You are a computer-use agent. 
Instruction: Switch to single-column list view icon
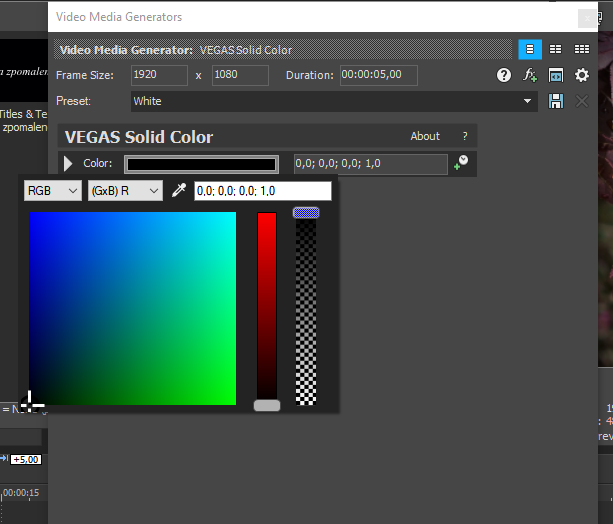coord(530,49)
